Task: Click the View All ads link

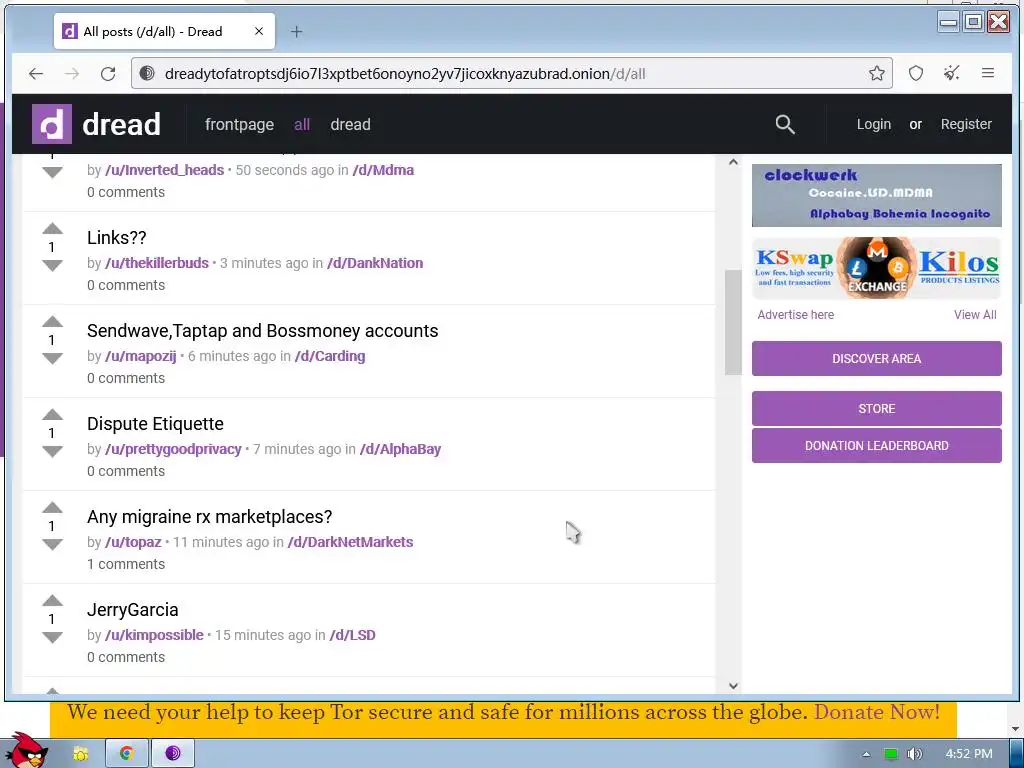Action: [x=975, y=315]
